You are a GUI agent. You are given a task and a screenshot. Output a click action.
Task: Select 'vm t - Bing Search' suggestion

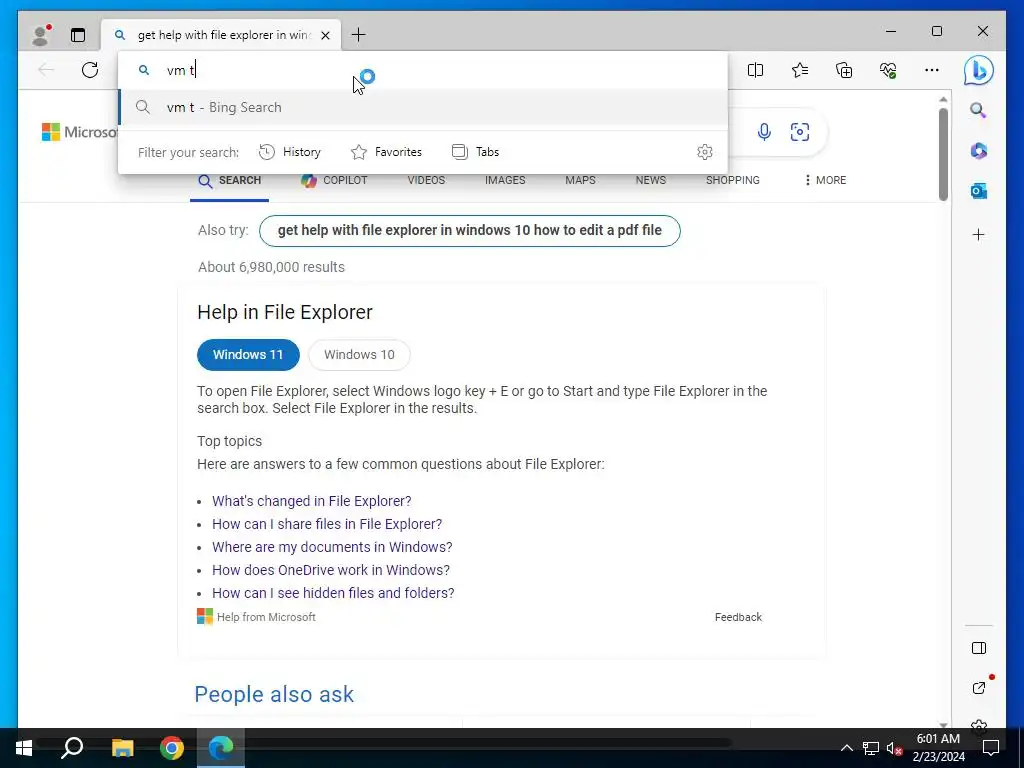[423, 107]
